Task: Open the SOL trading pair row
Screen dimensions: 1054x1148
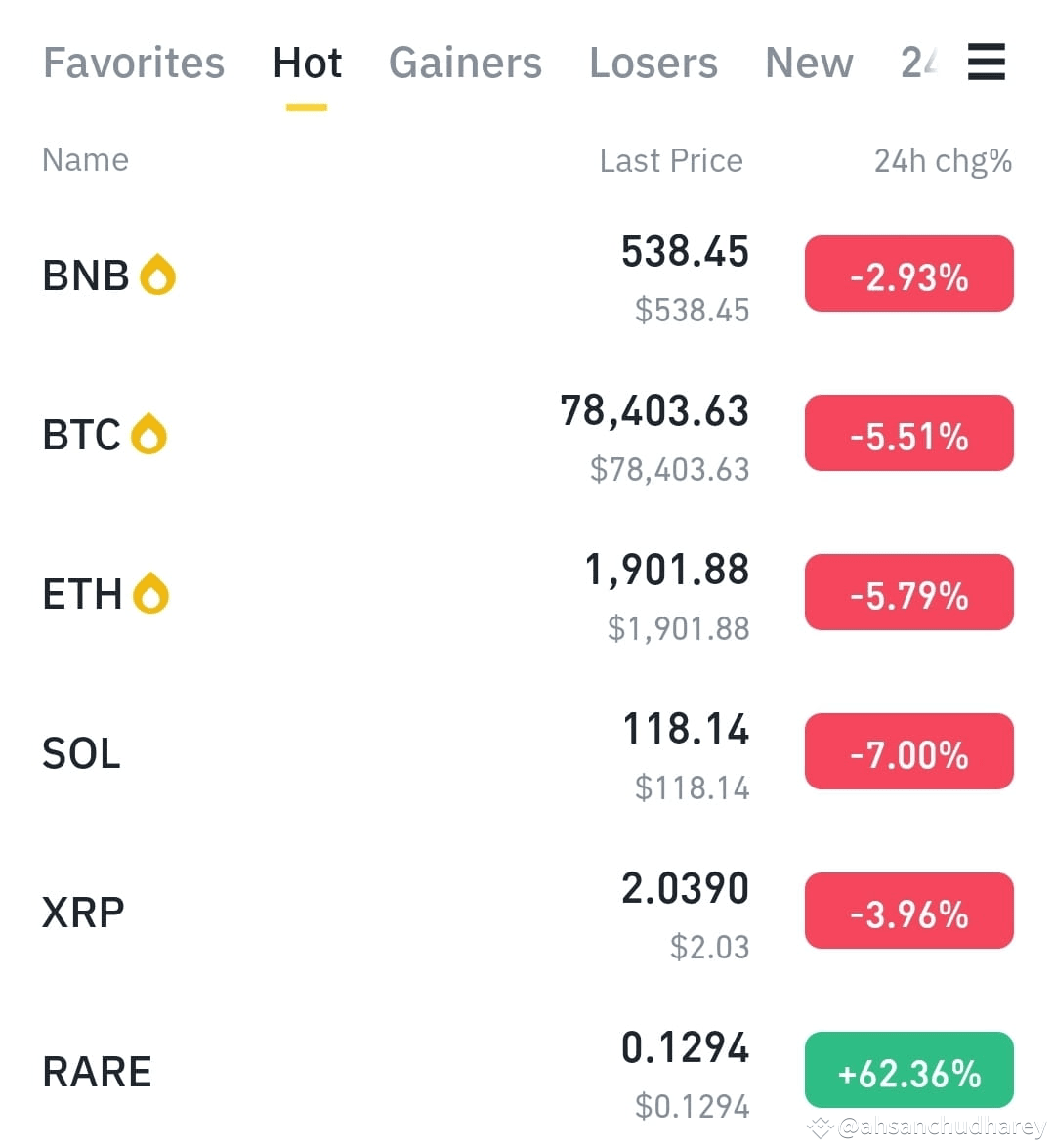Action: click(x=527, y=752)
